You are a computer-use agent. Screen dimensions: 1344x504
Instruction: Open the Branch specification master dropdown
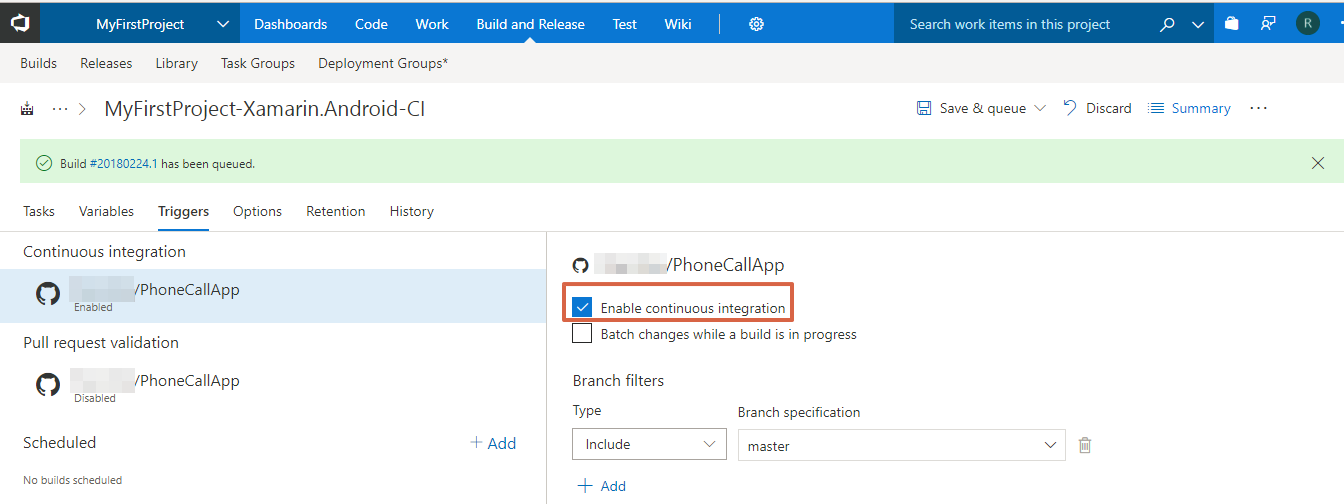(x=901, y=445)
